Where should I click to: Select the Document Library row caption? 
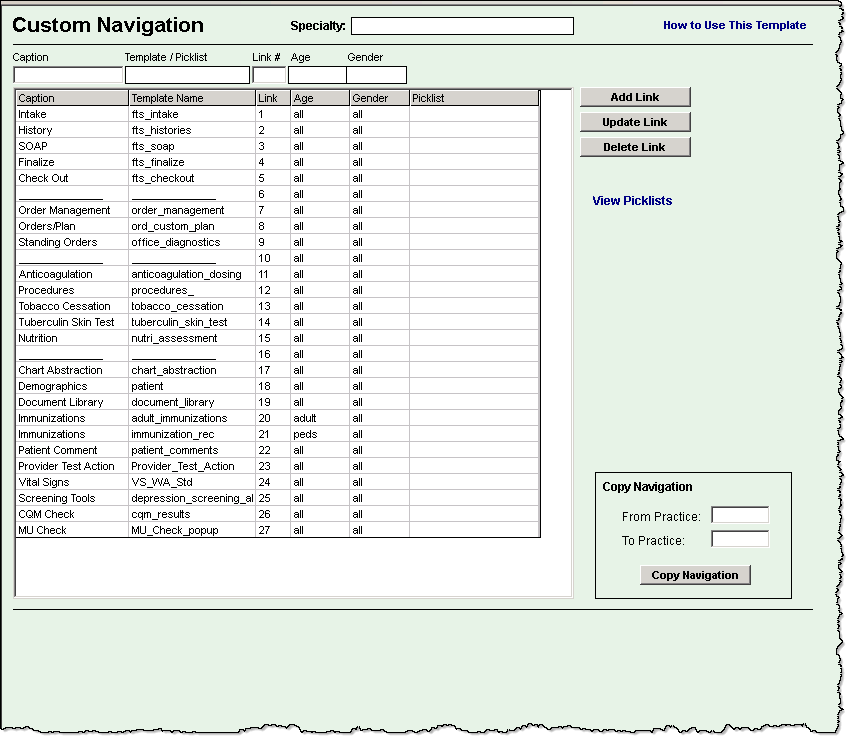click(x=61, y=402)
